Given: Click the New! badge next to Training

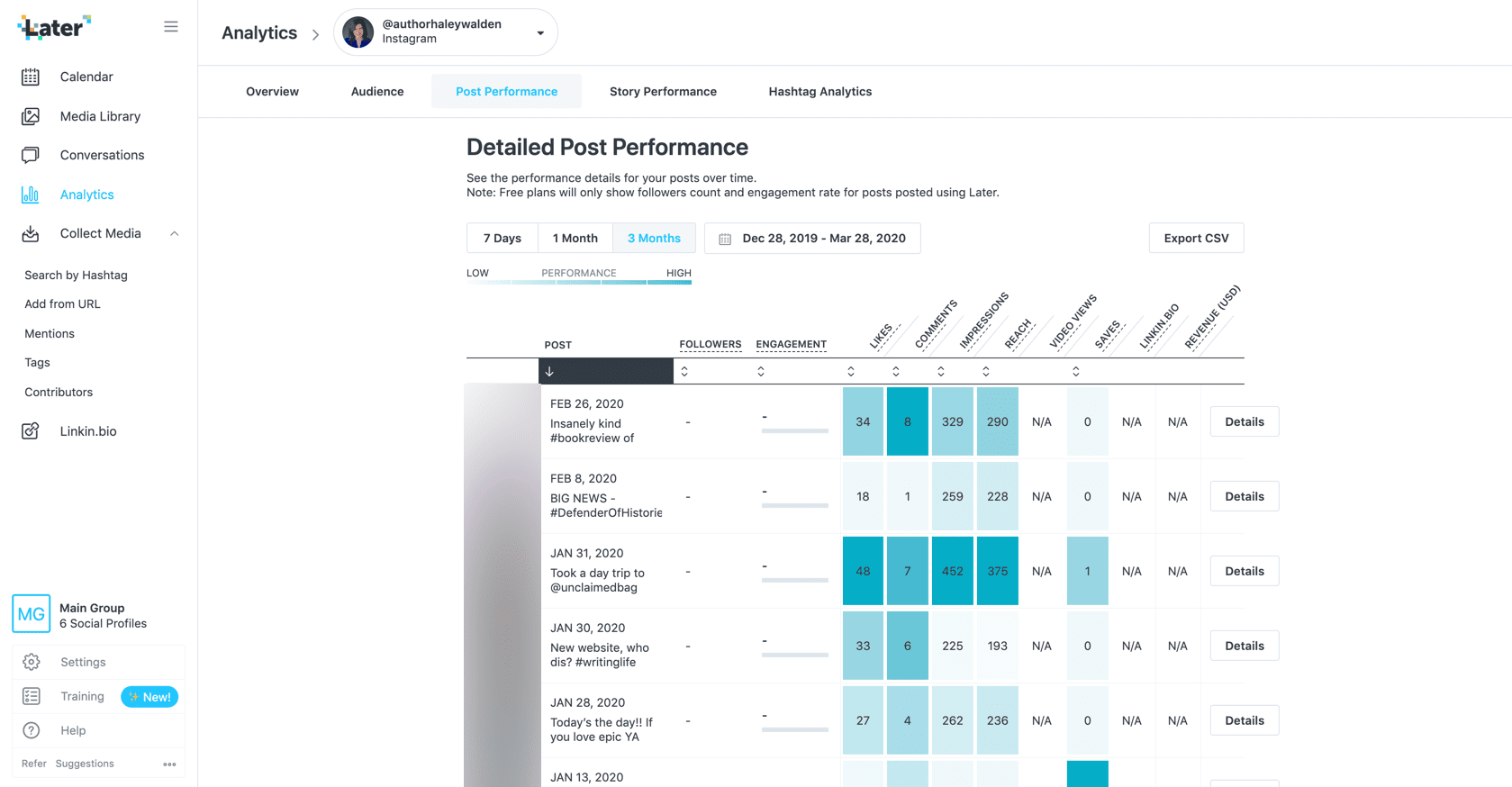Looking at the screenshot, I should (149, 697).
